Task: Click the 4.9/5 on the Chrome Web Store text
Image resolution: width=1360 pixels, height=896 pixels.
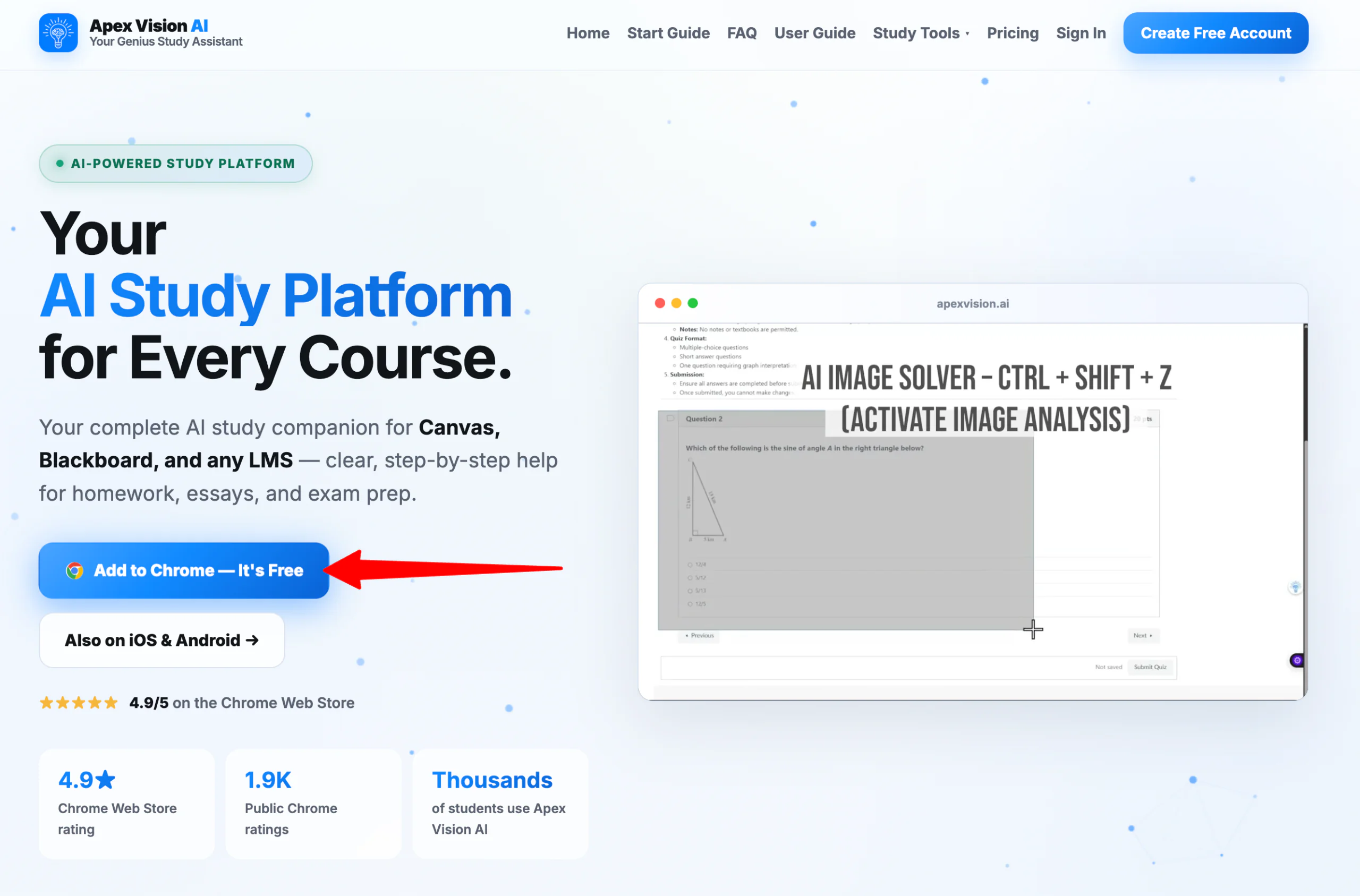Action: point(242,703)
